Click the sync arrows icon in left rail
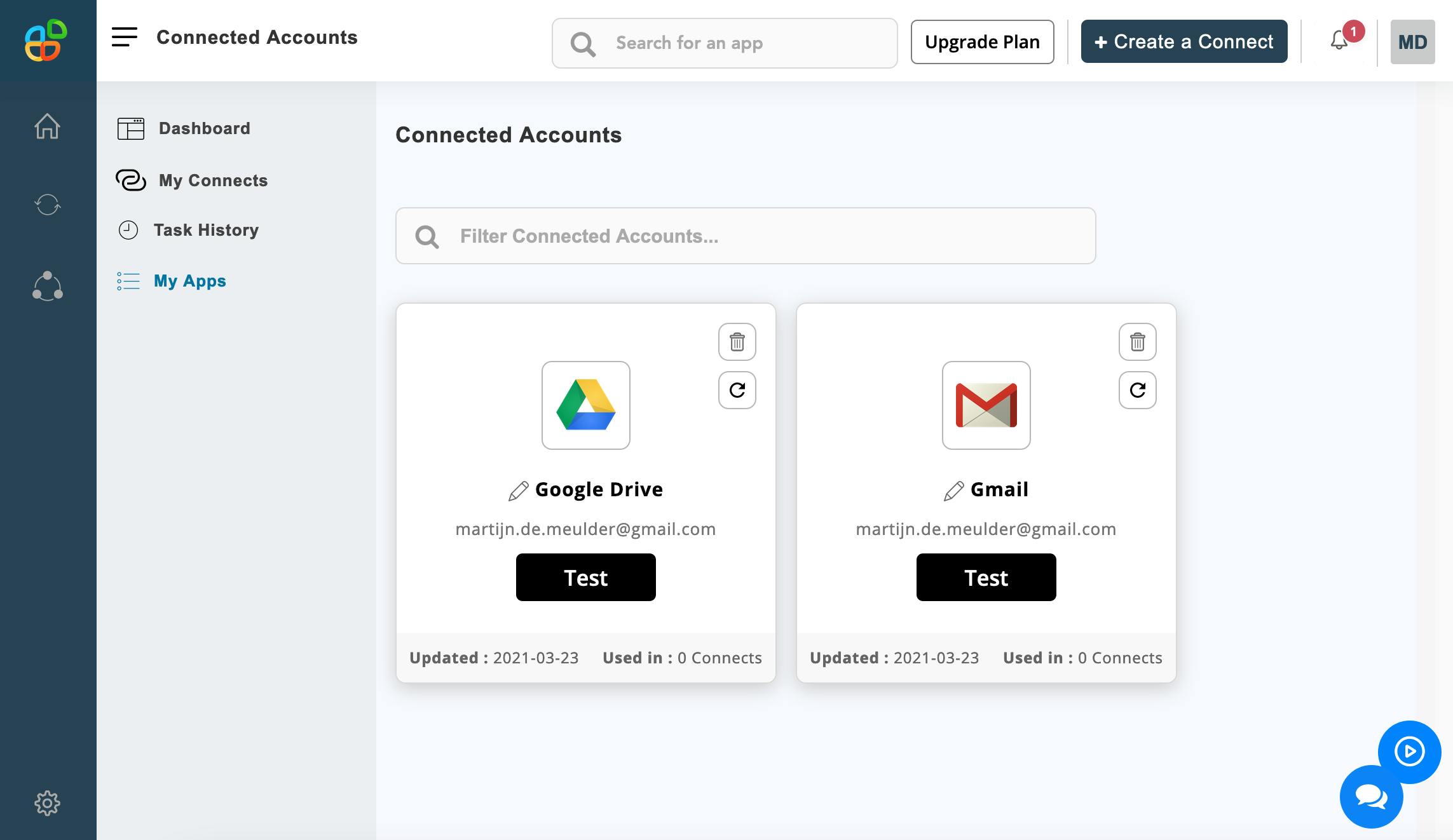Image resolution: width=1453 pixels, height=840 pixels. 47,205
